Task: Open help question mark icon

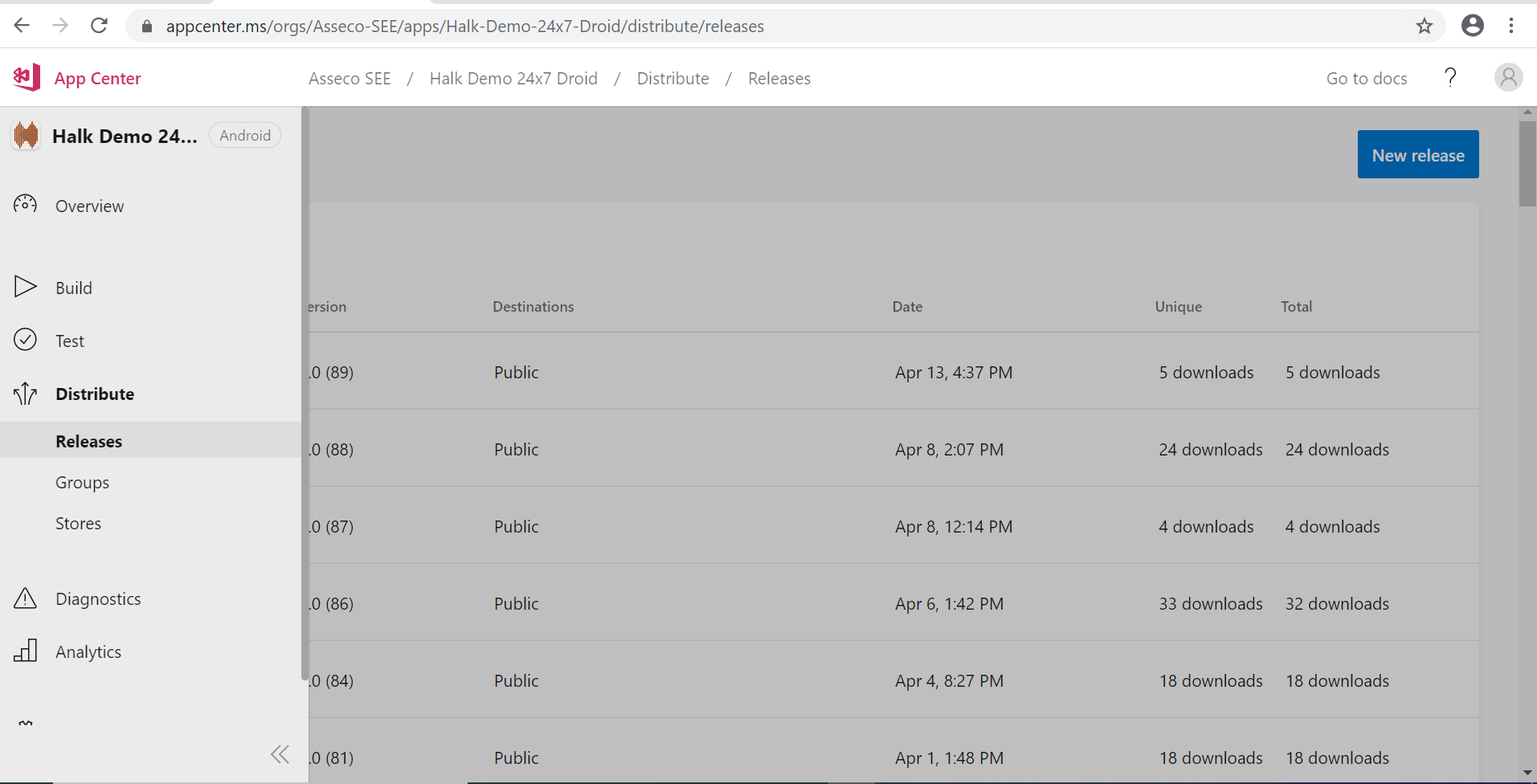Action: (1450, 78)
